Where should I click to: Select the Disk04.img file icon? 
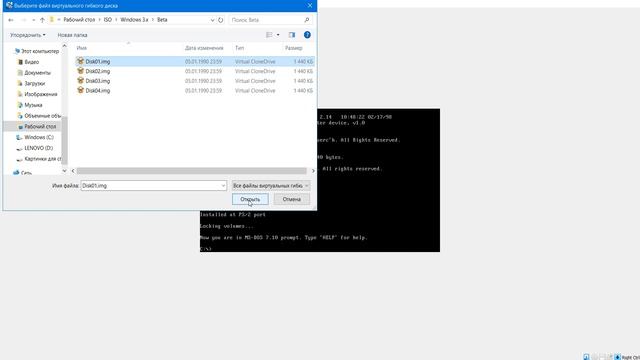pyautogui.click(x=80, y=90)
